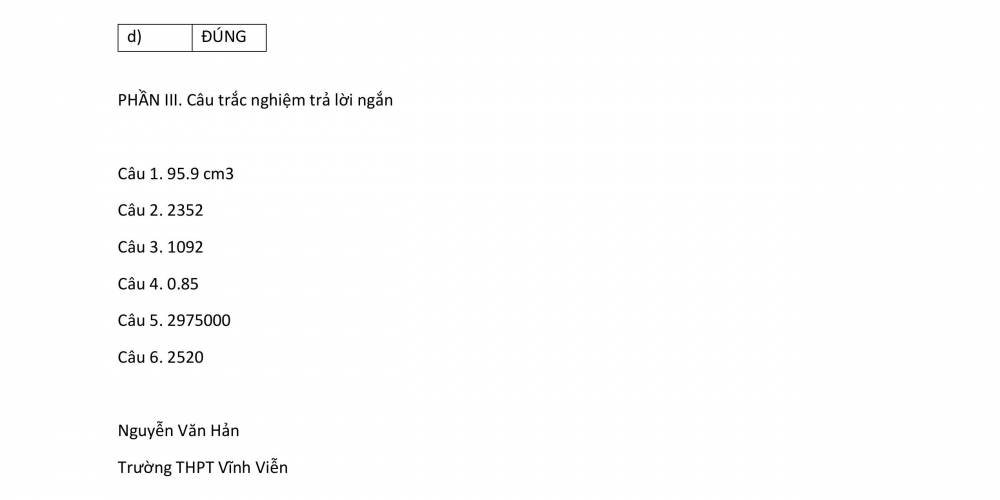Click the unit cm3 in Câu 1
The width and height of the screenshot is (1000, 500).
coord(219,173)
